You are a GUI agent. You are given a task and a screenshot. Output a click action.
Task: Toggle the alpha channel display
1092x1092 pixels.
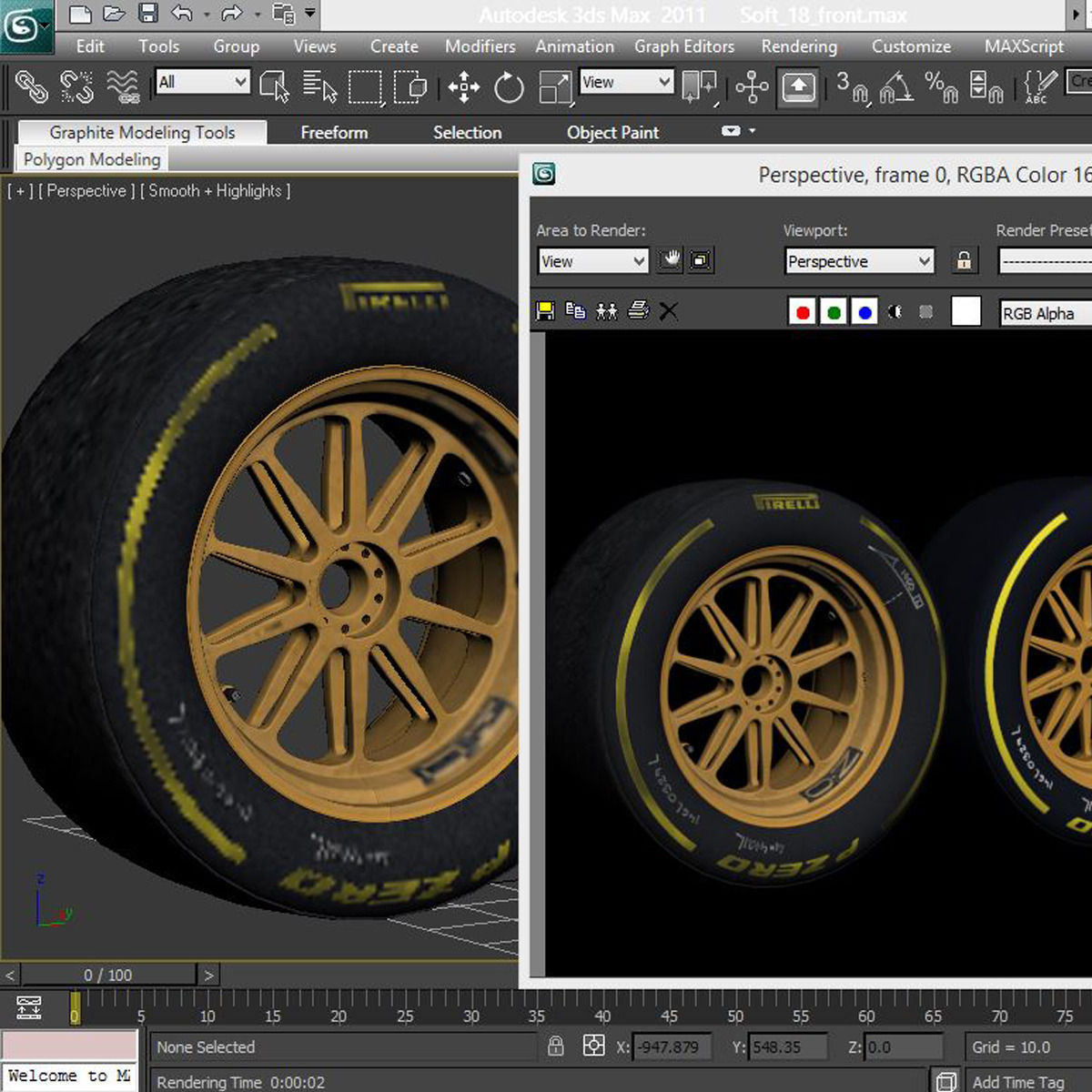point(895,312)
